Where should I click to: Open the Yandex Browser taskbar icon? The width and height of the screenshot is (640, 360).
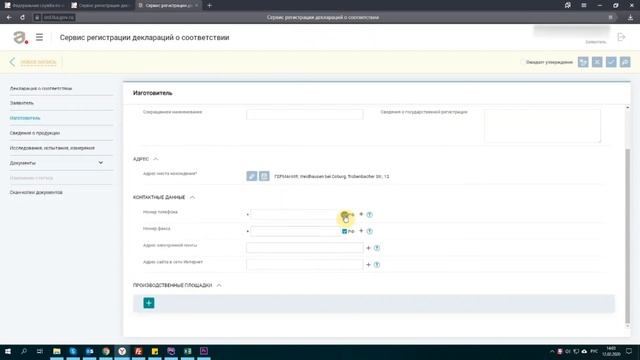tap(122, 351)
